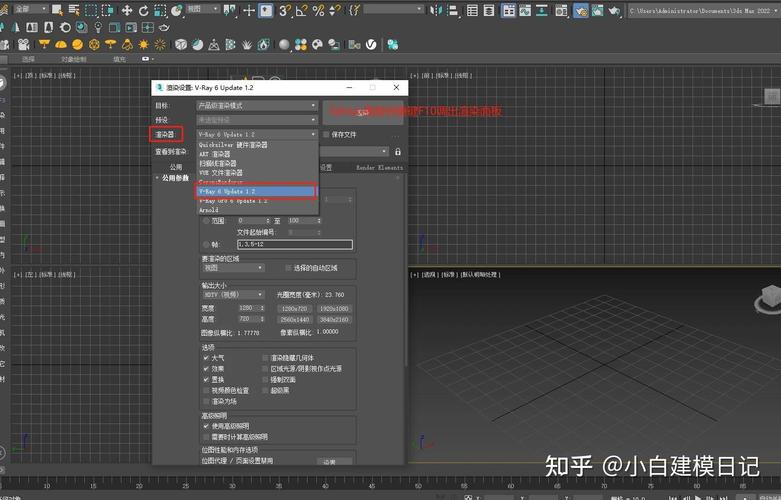Select the Rotate transform tool
The height and width of the screenshot is (500, 781).
point(144,10)
